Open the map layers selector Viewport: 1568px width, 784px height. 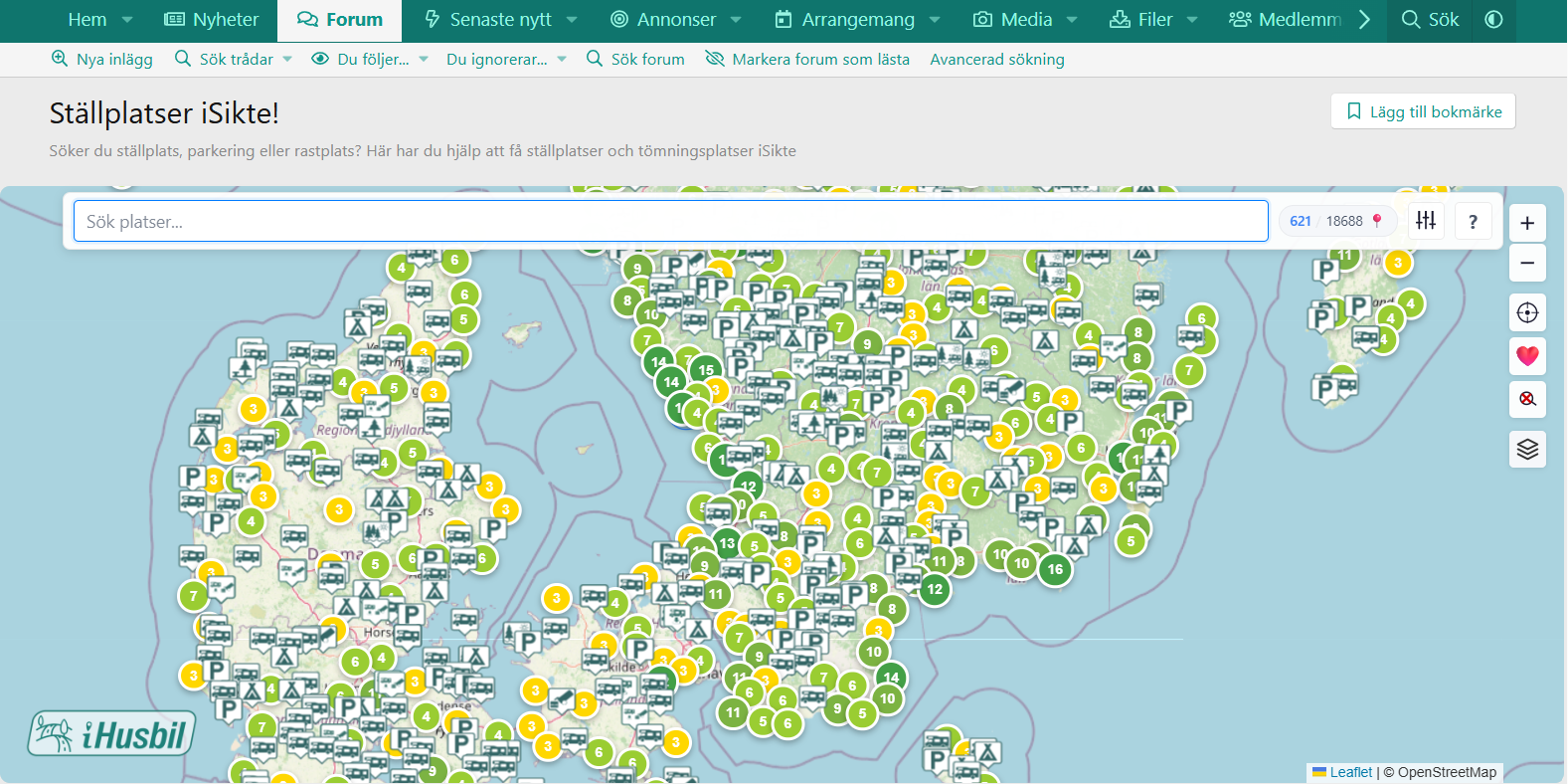point(1527,450)
